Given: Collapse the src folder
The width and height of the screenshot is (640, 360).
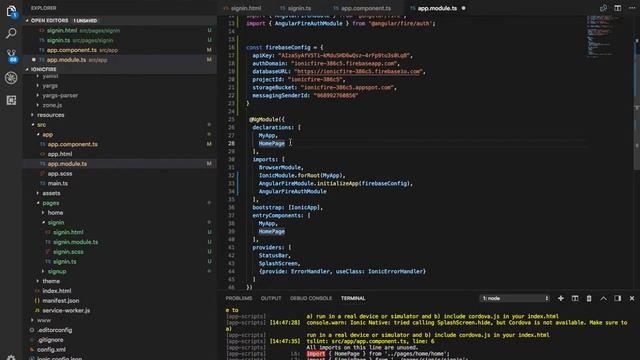Looking at the screenshot, I should (41, 125).
